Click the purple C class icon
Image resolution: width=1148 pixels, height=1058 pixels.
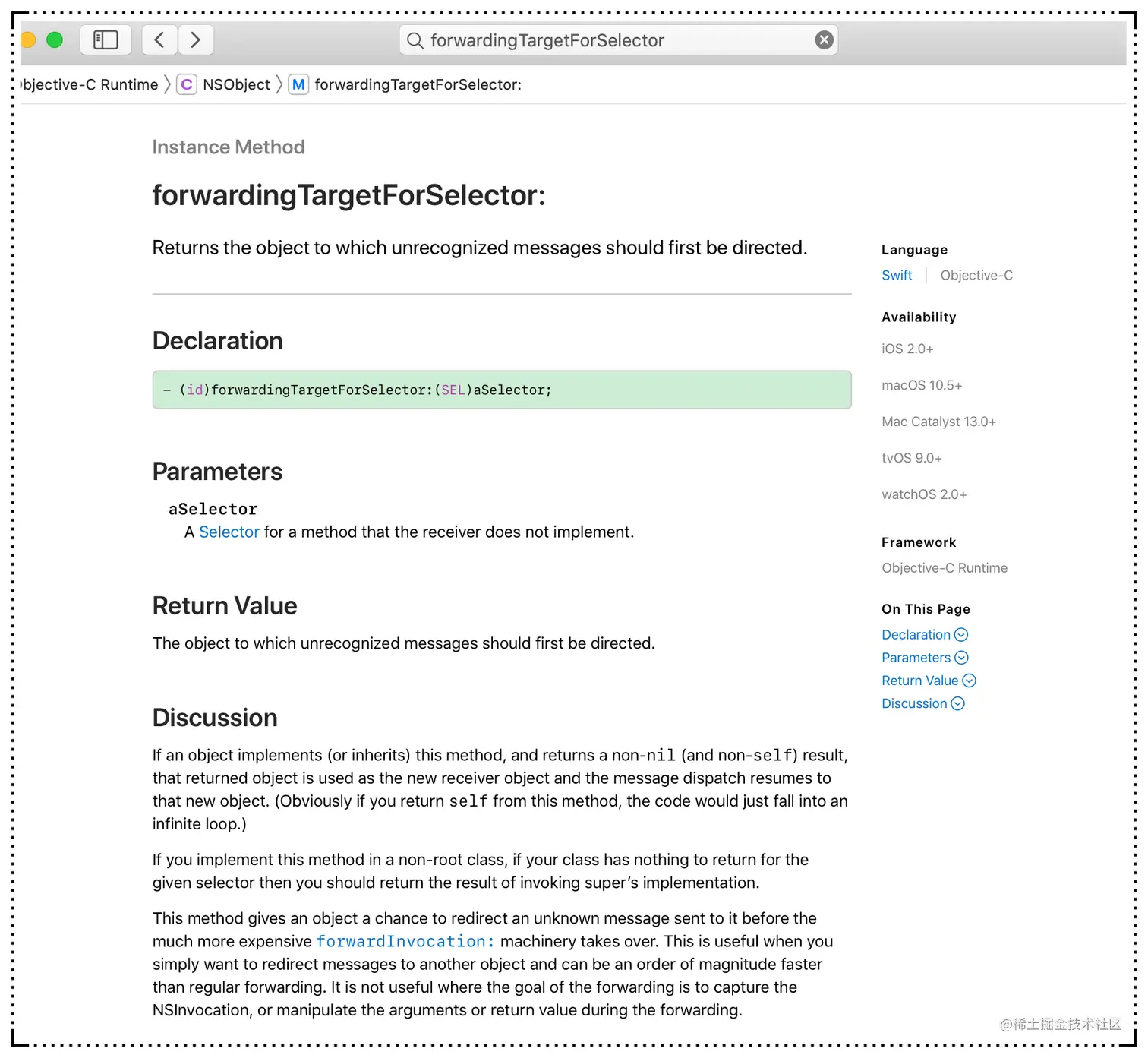186,84
